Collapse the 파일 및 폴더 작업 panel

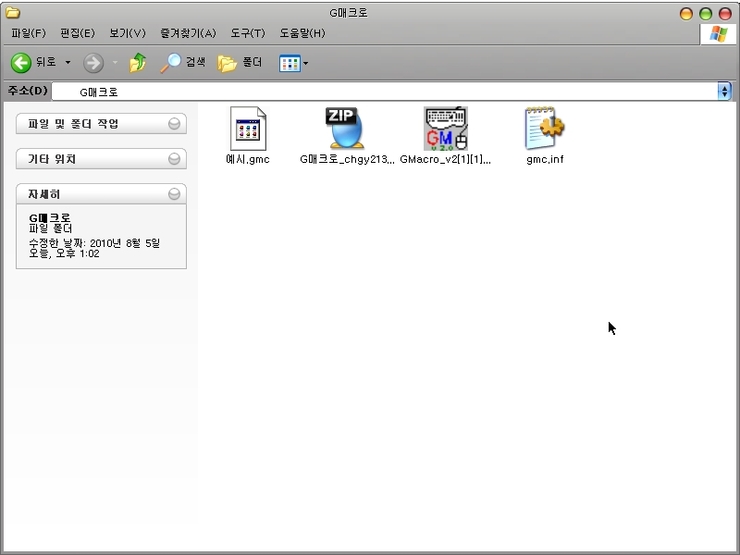click(x=174, y=124)
